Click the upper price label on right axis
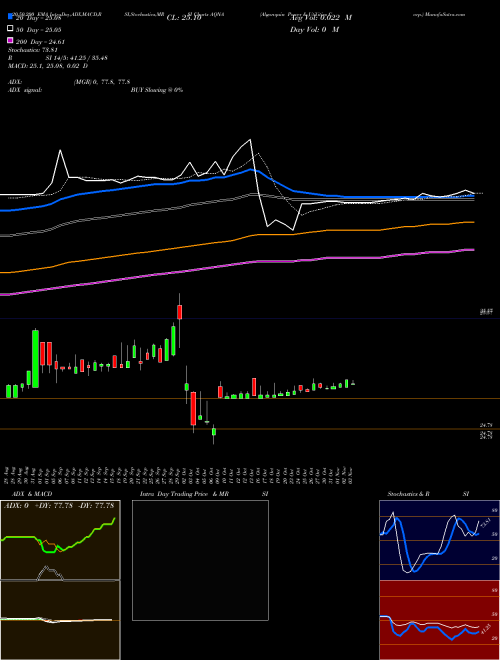 tap(486, 312)
